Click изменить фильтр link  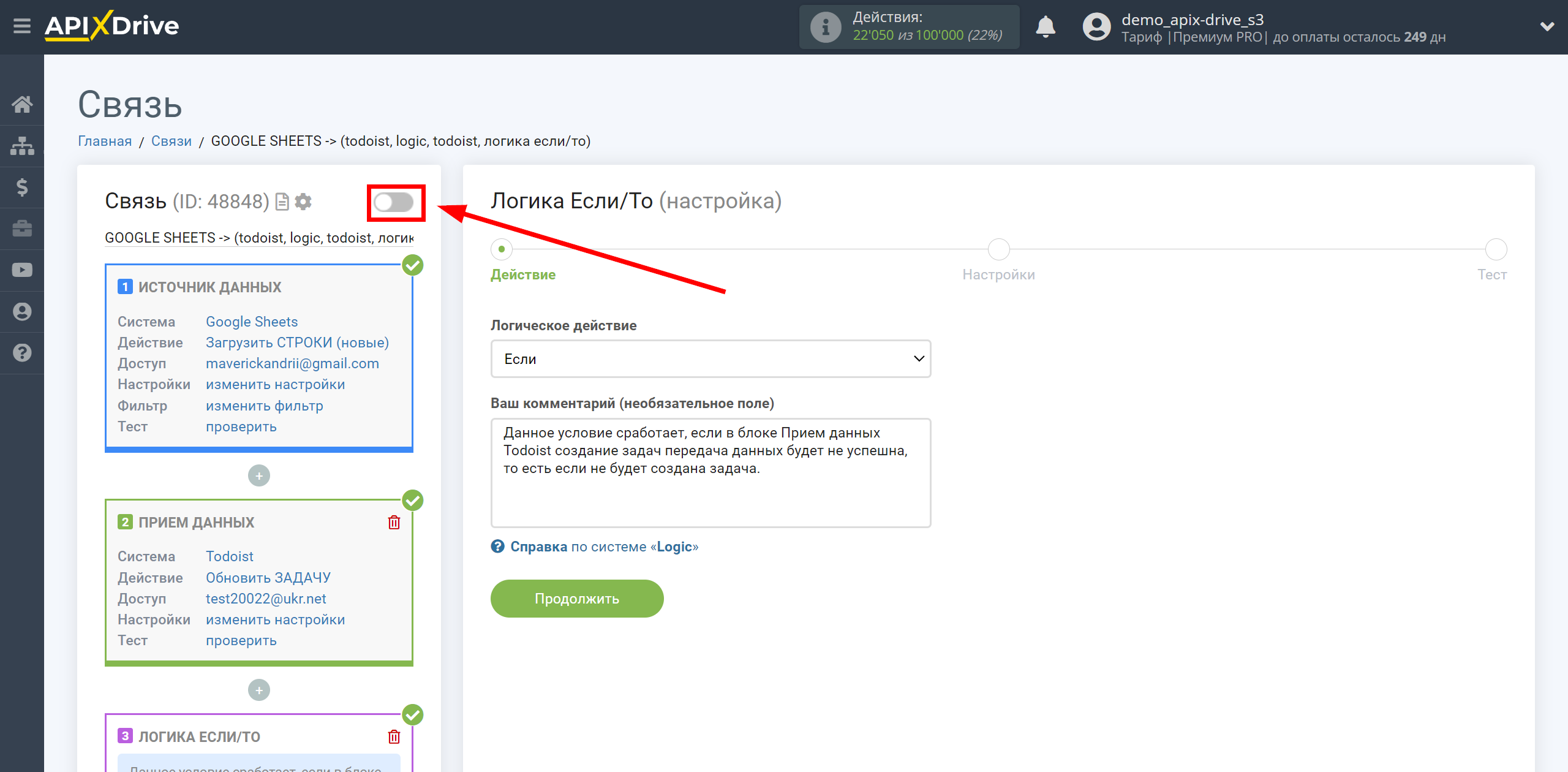point(265,406)
